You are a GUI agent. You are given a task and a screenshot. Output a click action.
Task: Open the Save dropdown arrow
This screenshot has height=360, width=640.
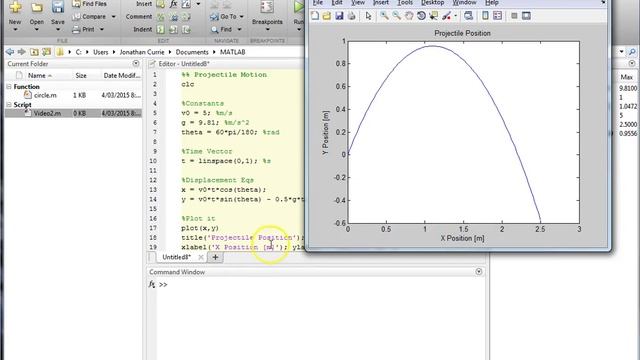(58, 30)
